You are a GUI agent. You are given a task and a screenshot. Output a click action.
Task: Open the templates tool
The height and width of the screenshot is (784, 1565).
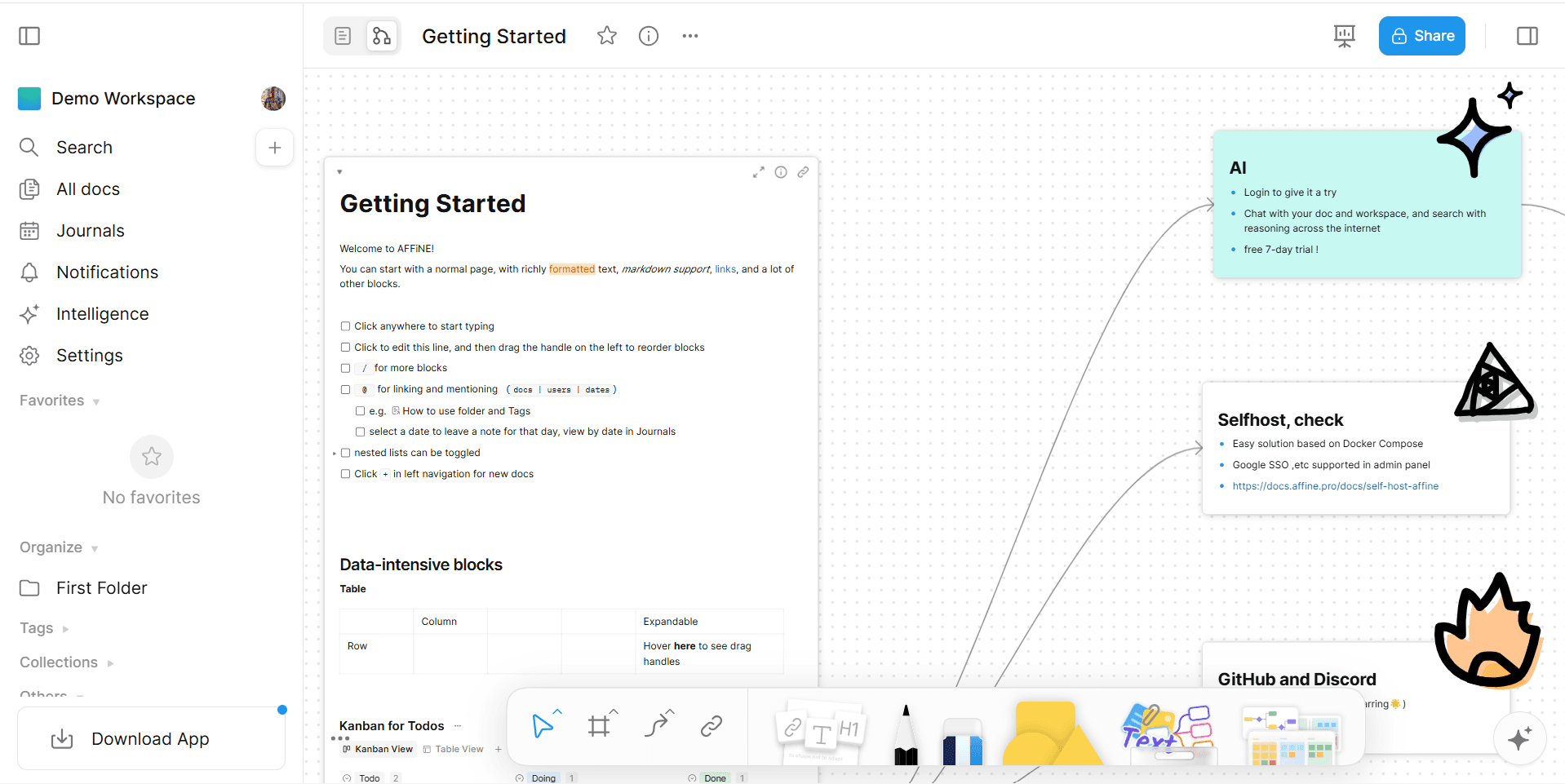(x=1292, y=734)
